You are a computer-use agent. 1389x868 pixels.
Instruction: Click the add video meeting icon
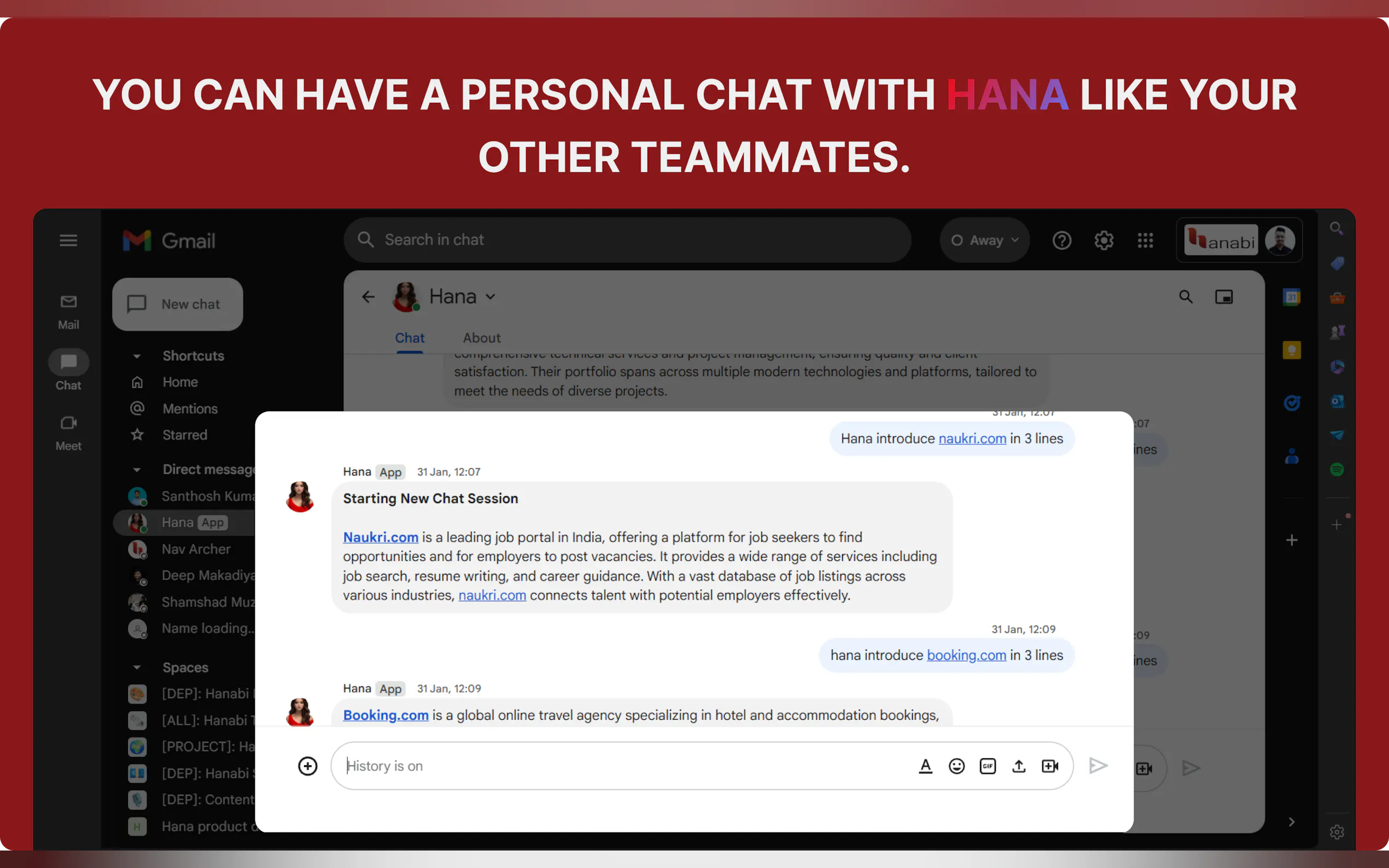click(1049, 766)
